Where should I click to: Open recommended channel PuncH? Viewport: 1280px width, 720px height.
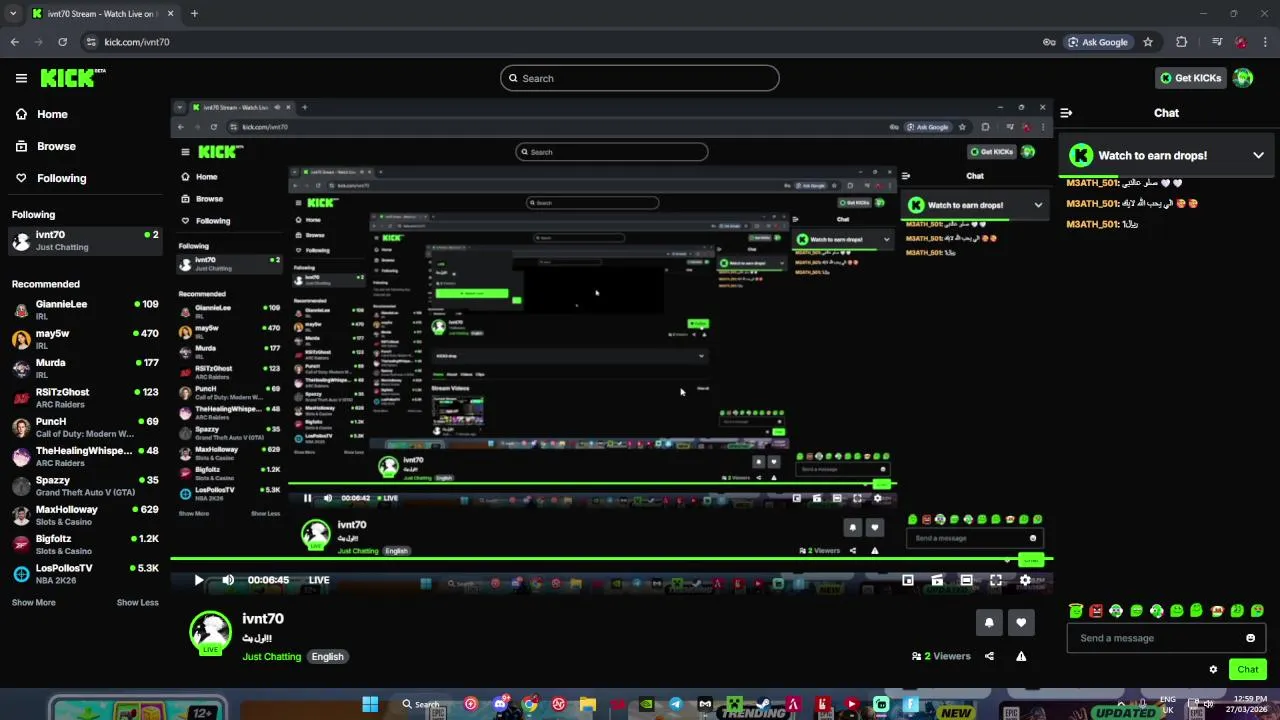pyautogui.click(x=85, y=427)
